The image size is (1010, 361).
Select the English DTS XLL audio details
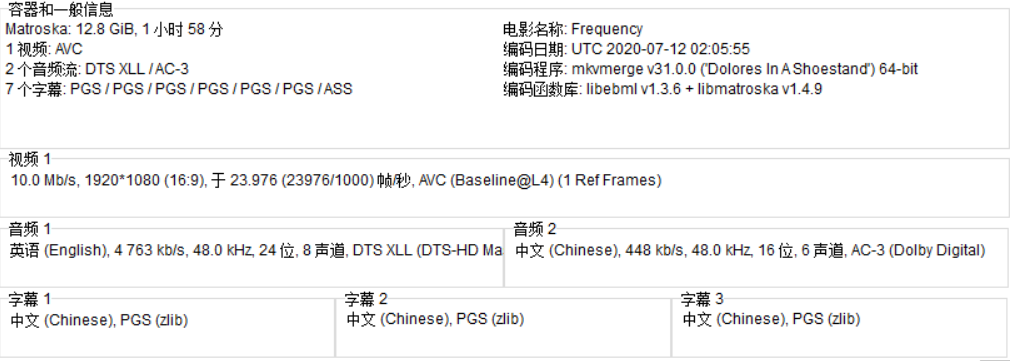pyautogui.click(x=256, y=251)
